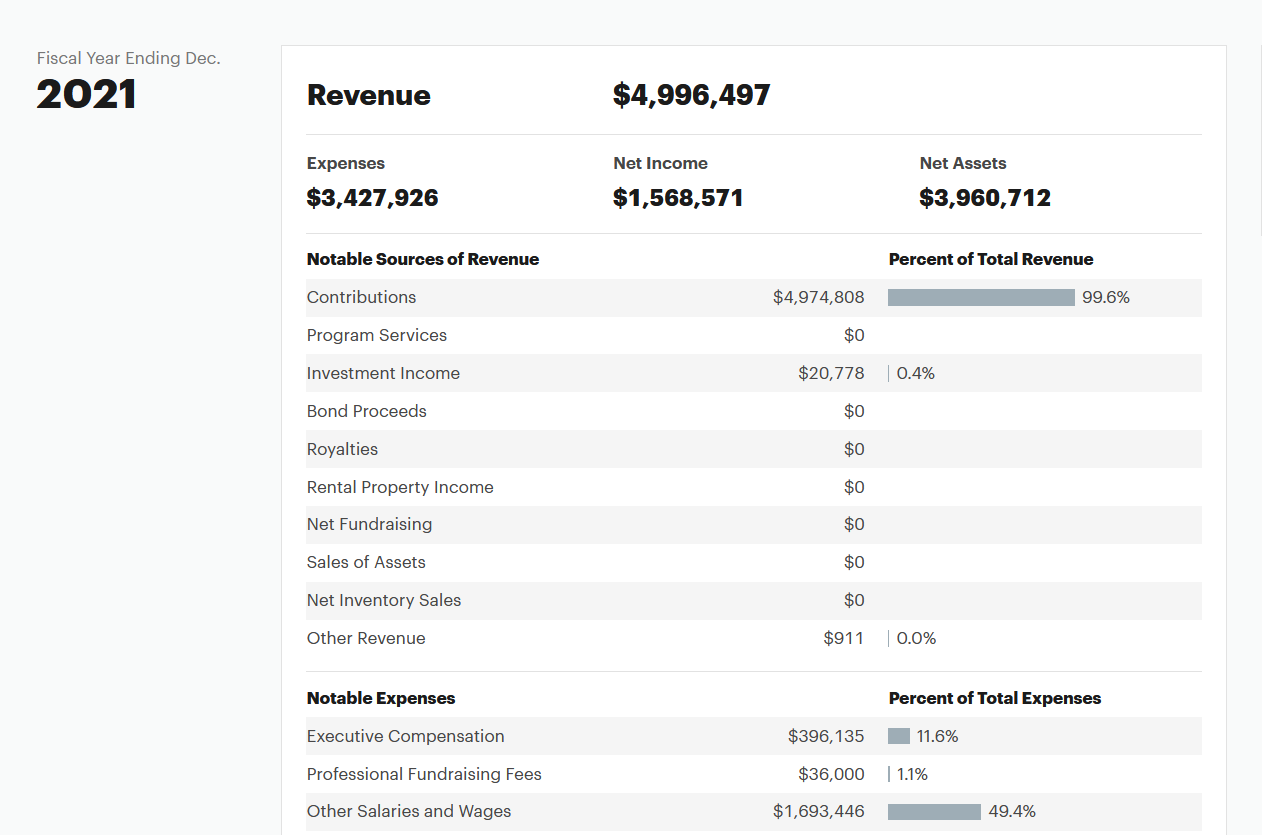1262x835 pixels.
Task: Click the Bond Proceeds row label
Action: point(367,411)
